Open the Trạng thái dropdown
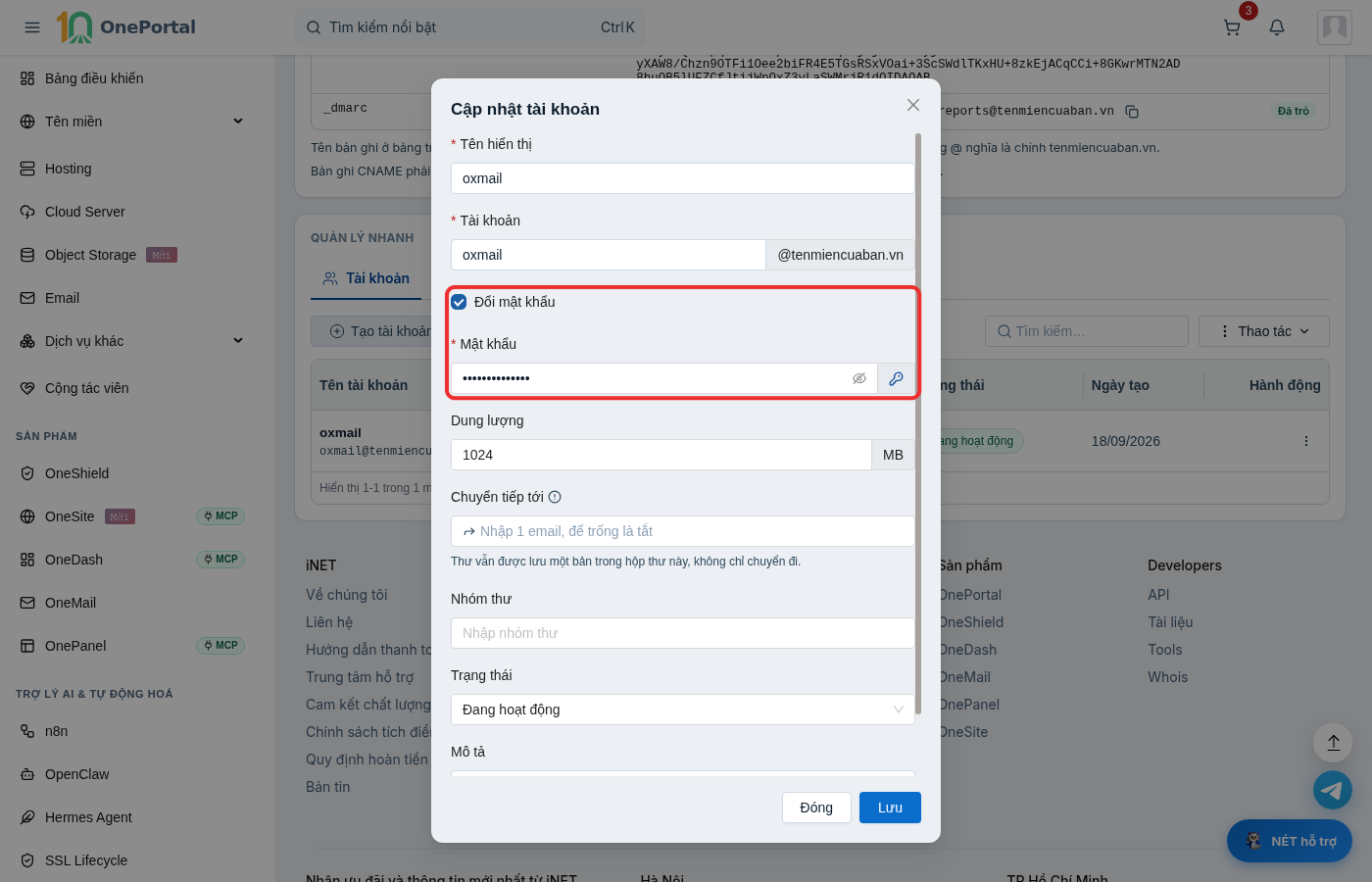 coord(682,710)
